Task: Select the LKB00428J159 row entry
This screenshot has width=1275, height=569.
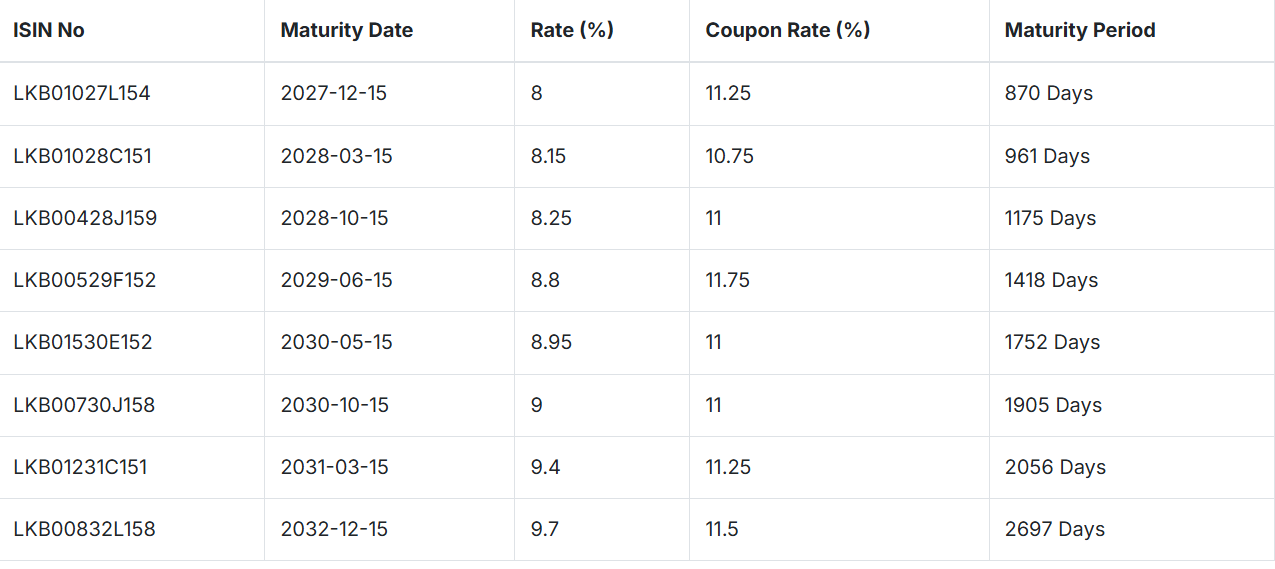Action: pos(85,218)
